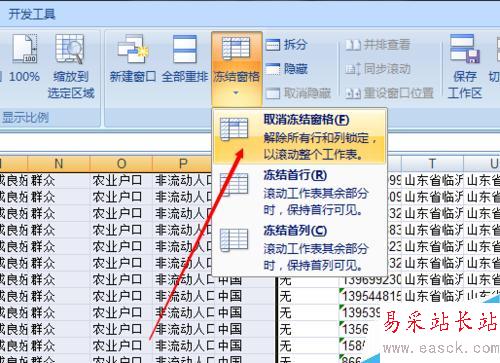Click the icon beside 同步滚动
The image size is (500, 363).
click(x=353, y=69)
